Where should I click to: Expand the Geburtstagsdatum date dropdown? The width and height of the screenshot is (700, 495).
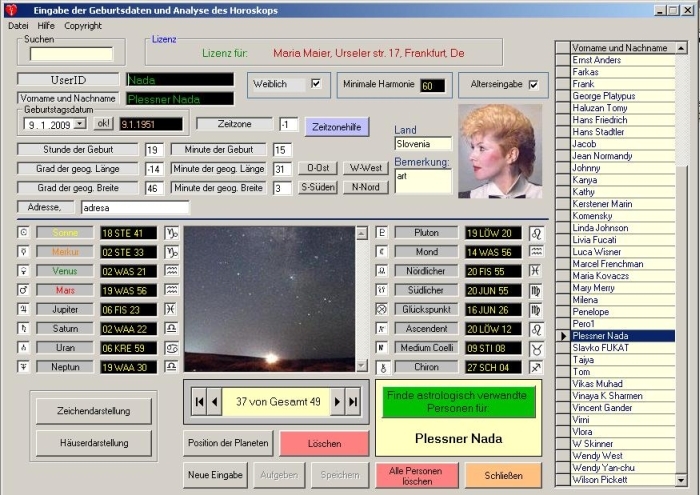point(79,124)
